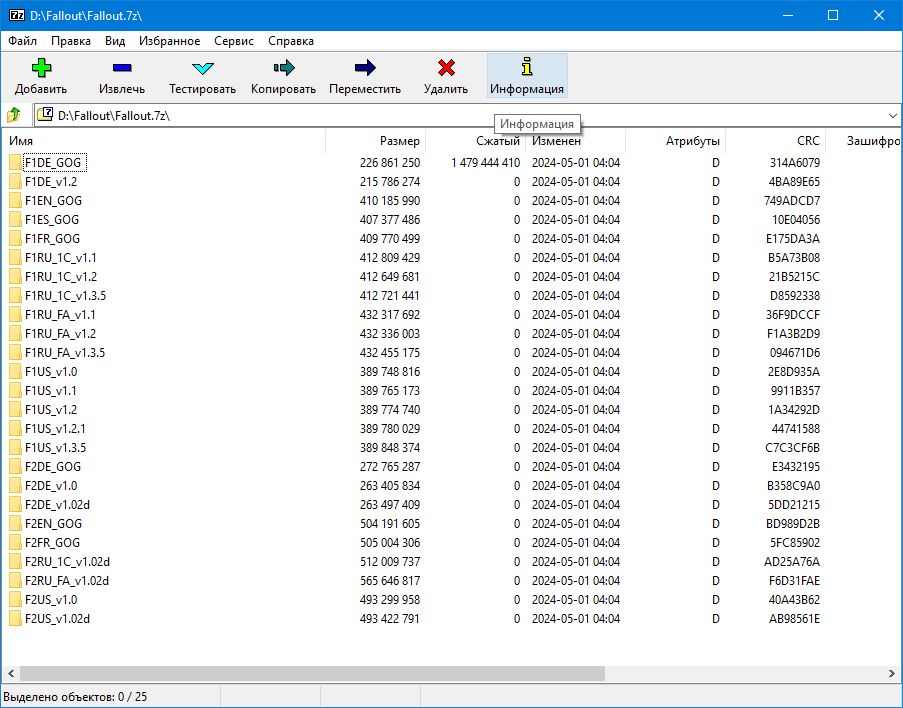Select folder icon of F2RU_FA_v1.02d

pyautogui.click(x=16, y=581)
